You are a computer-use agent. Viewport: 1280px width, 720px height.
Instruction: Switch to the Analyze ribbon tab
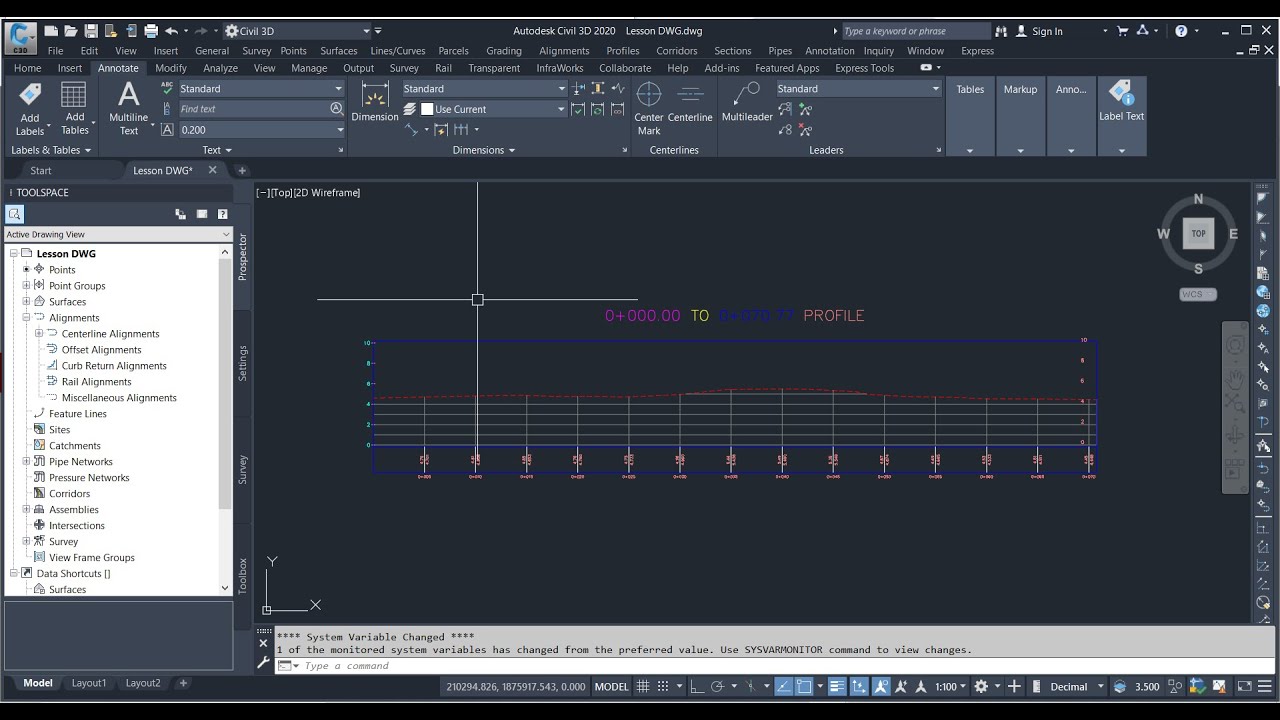click(220, 68)
